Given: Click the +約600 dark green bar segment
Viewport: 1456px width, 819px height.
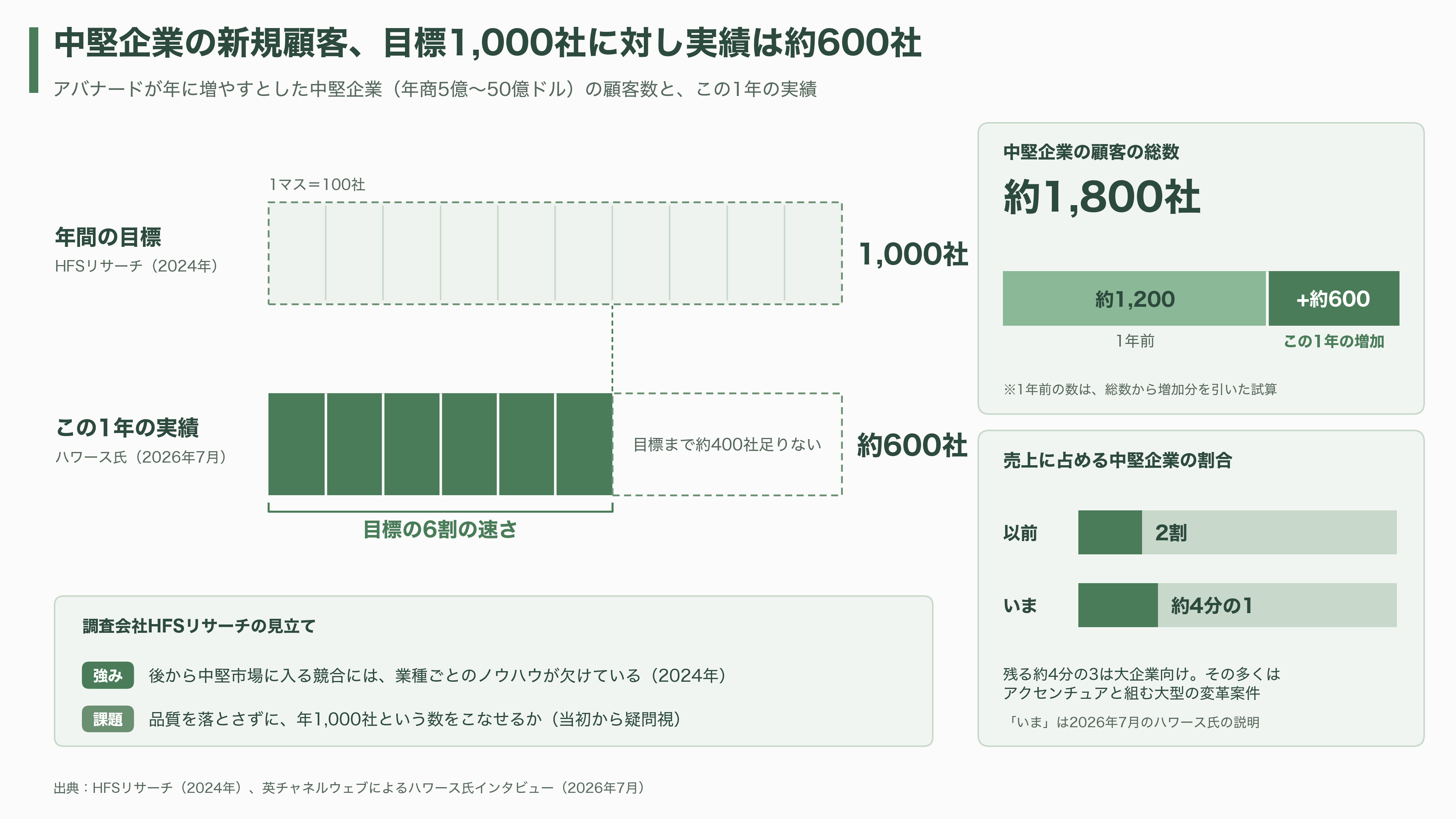Looking at the screenshot, I should (1334, 298).
